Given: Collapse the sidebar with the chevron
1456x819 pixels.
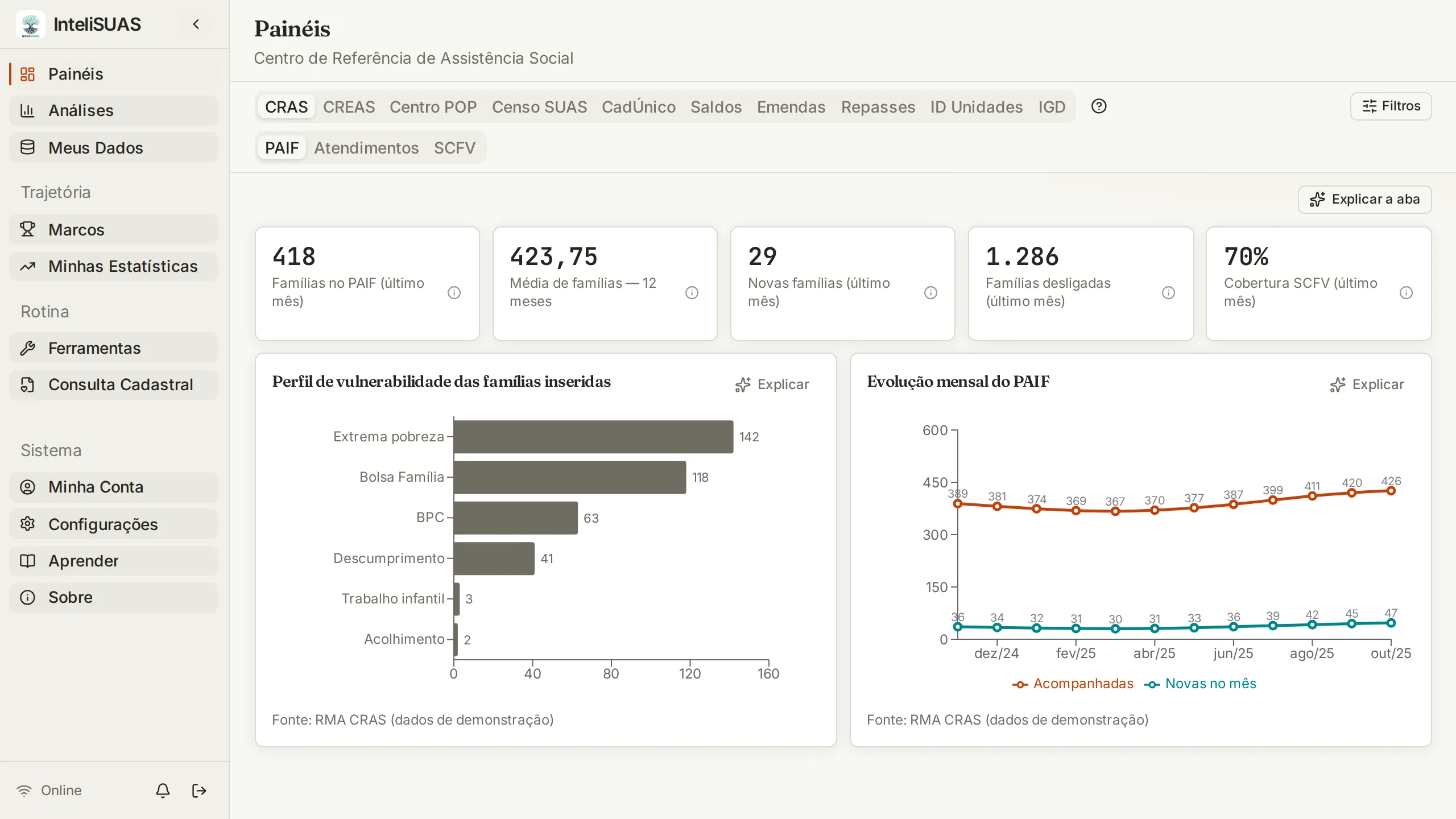Looking at the screenshot, I should (196, 24).
